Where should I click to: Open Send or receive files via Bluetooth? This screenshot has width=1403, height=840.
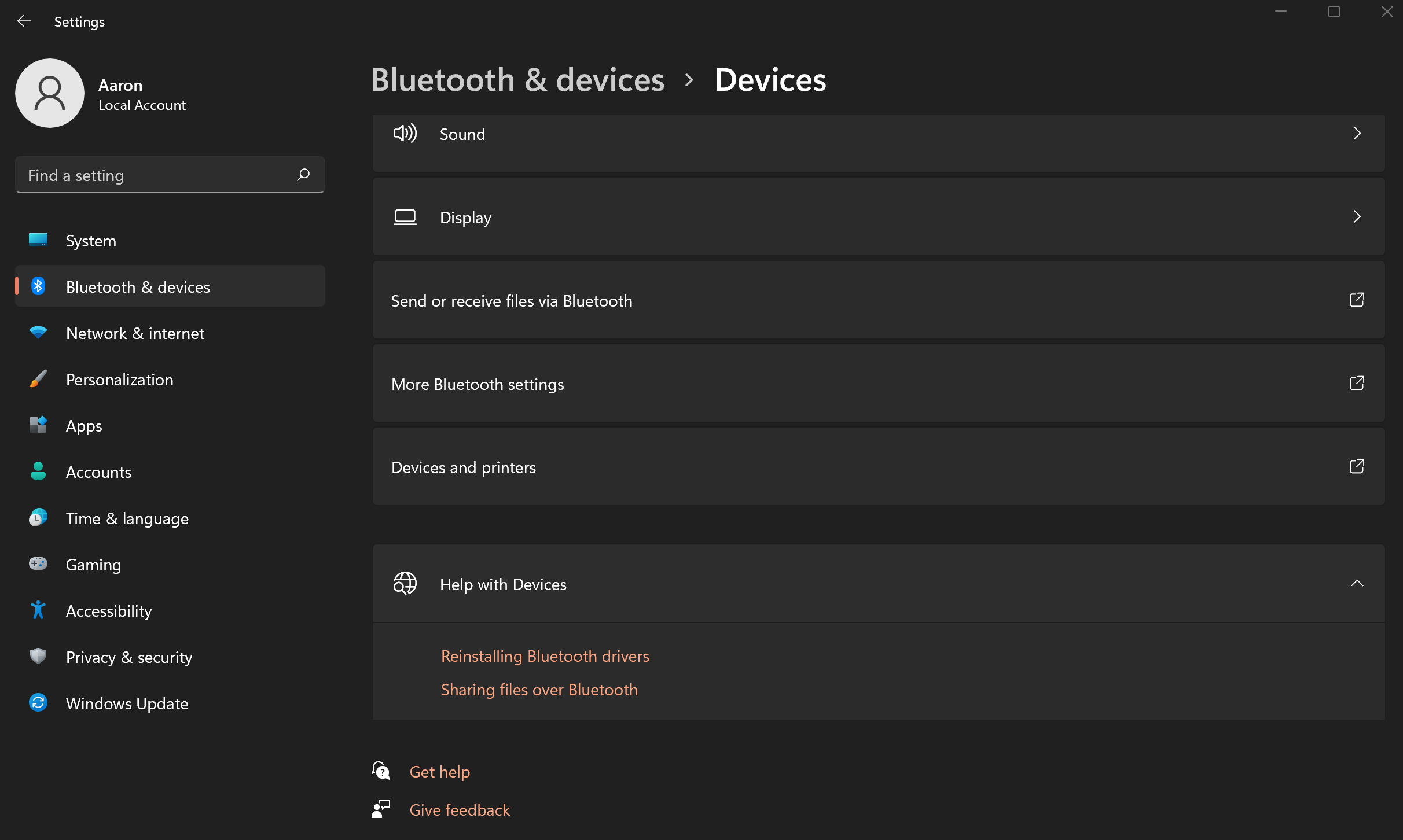[x=879, y=300]
